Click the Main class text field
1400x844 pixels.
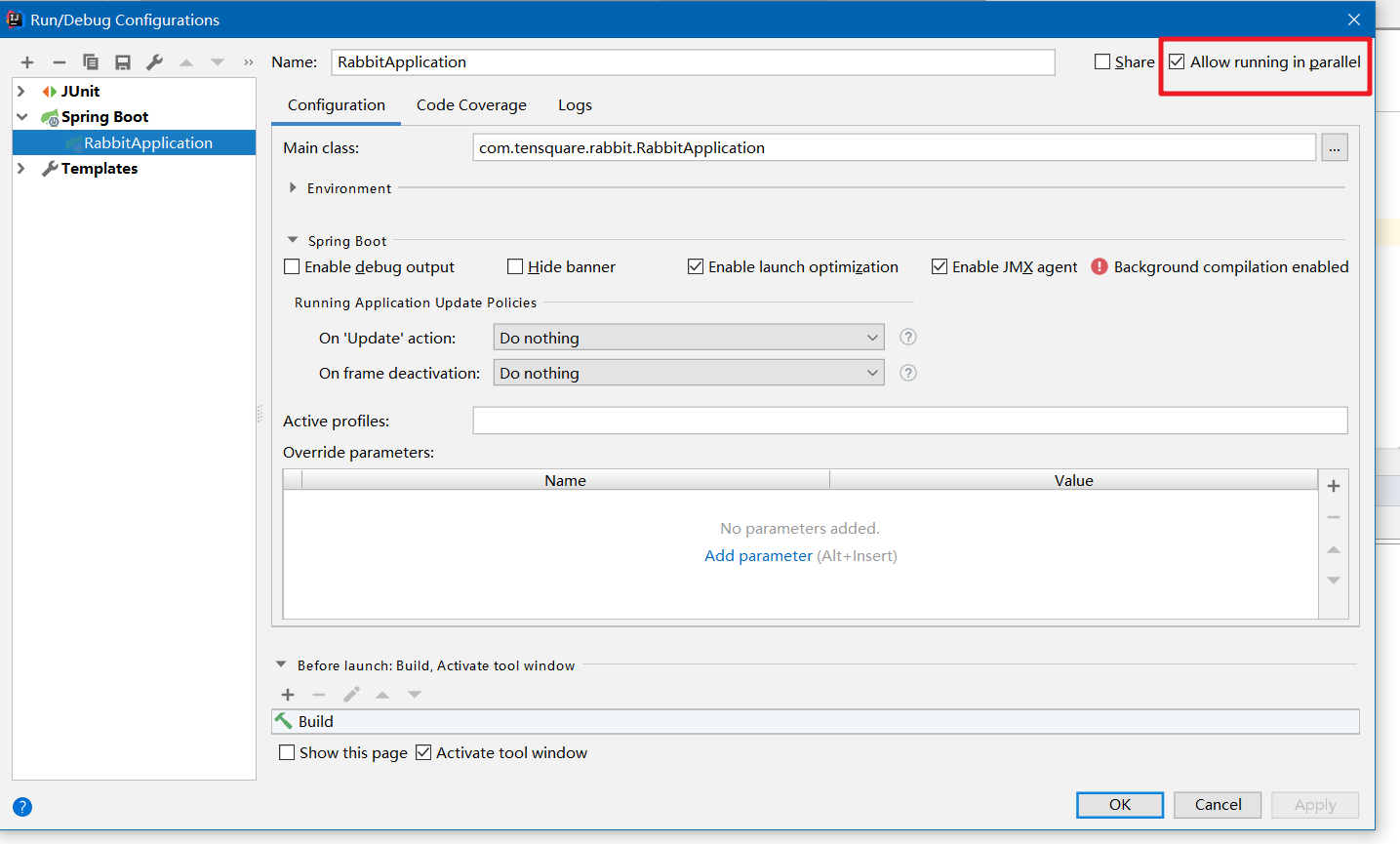(x=895, y=148)
